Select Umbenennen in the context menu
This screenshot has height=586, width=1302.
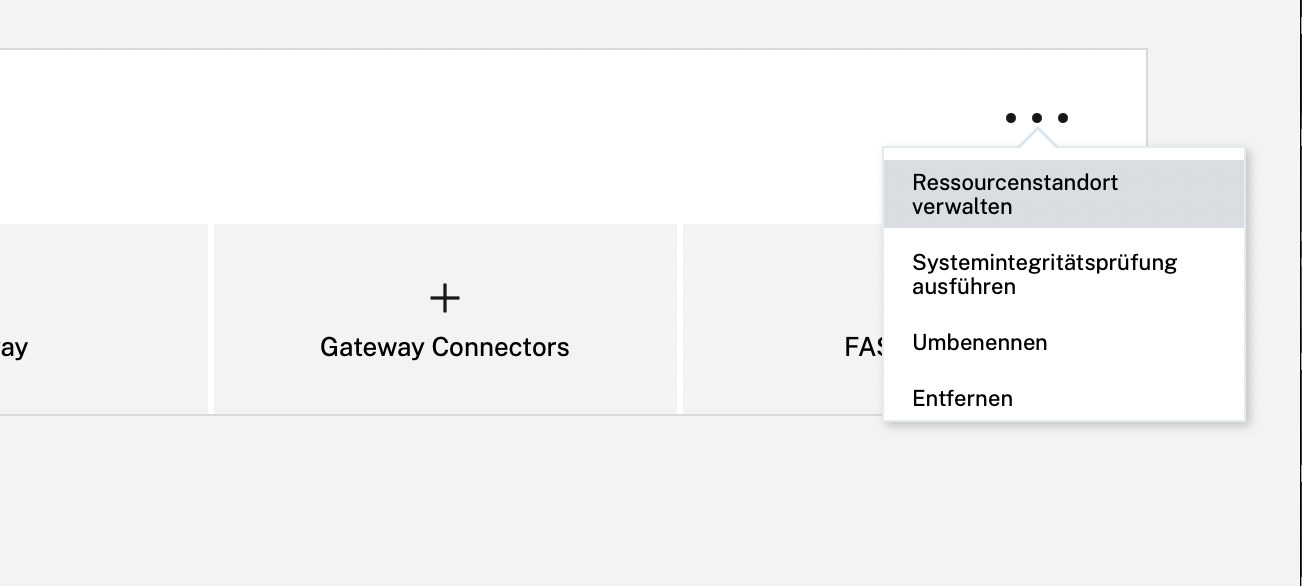(x=1064, y=342)
